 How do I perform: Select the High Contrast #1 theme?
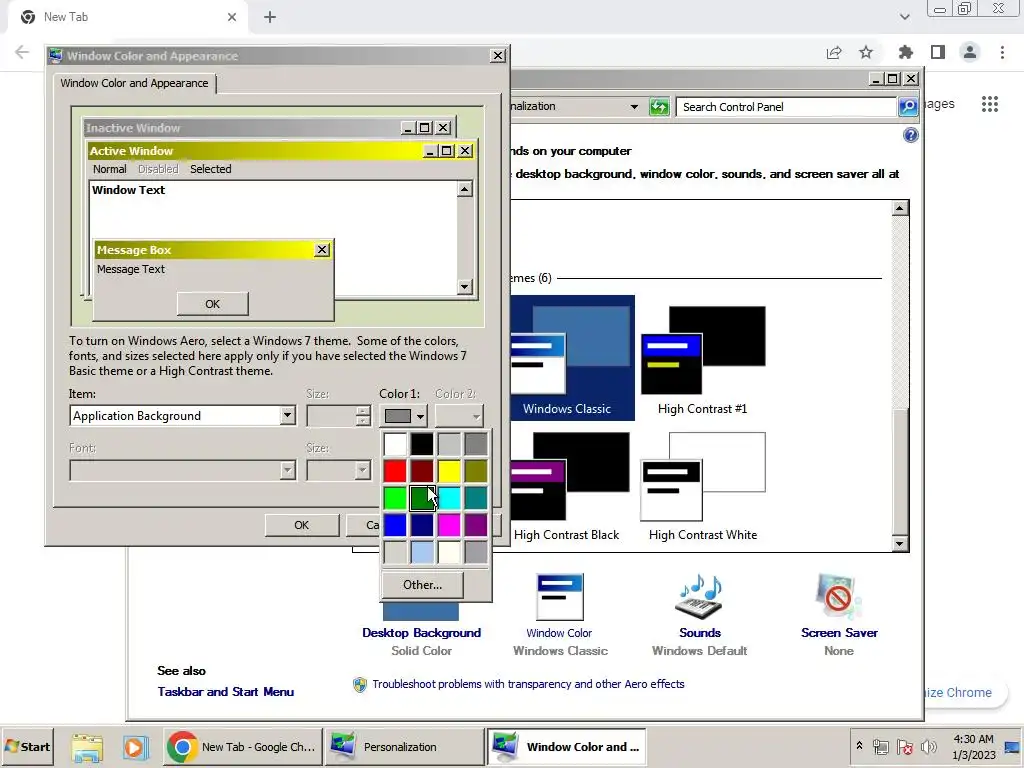703,360
